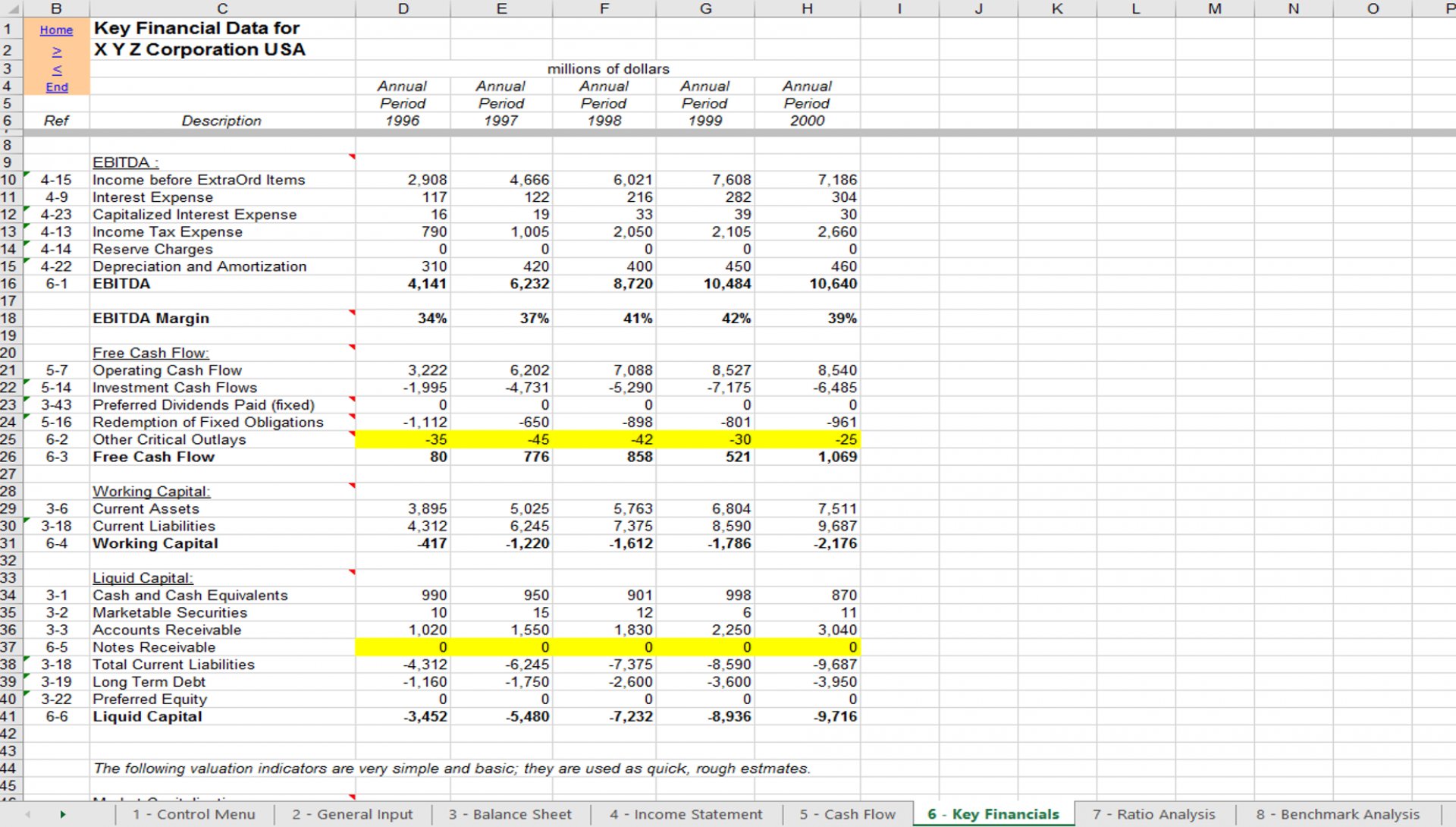The width and height of the screenshot is (1456, 827).
Task: Select valuation indicators note in row 44
Action: click(451, 769)
